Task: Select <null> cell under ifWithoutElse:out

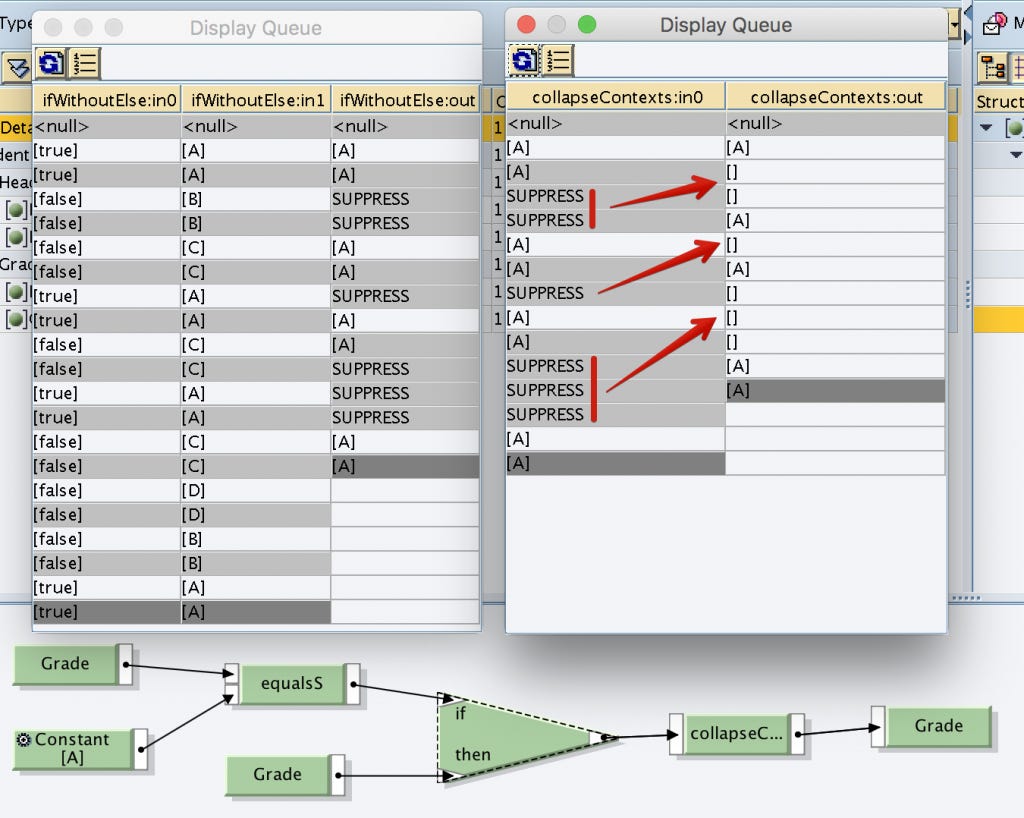Action: pos(406,126)
